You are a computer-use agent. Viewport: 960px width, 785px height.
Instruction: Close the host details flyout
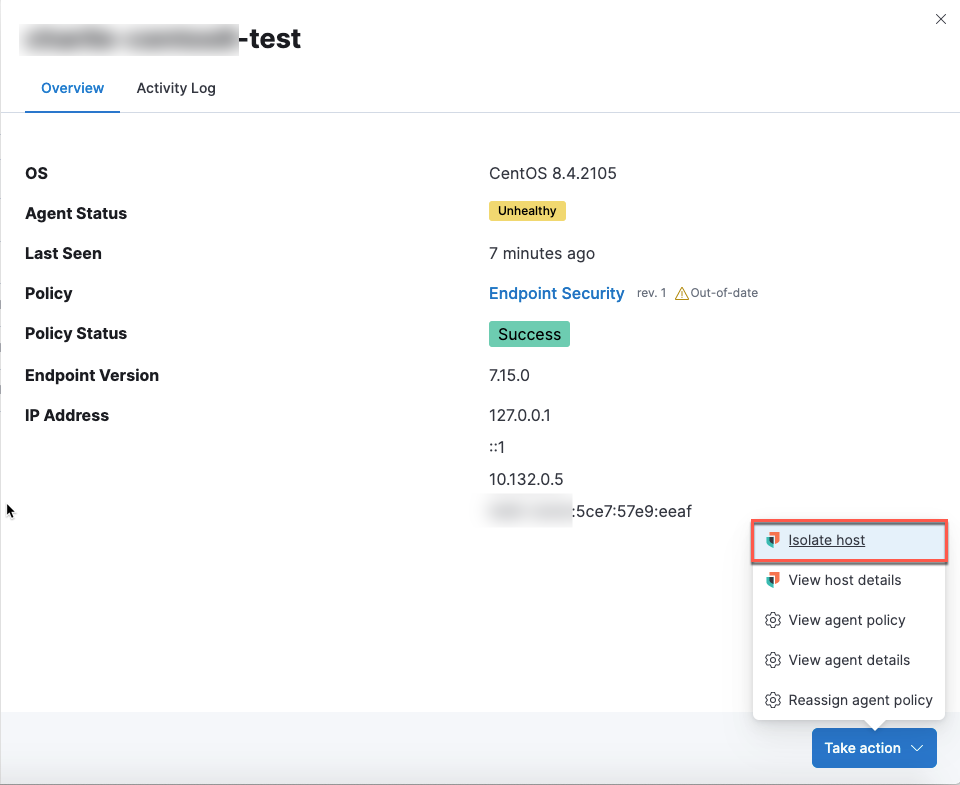[x=940, y=19]
